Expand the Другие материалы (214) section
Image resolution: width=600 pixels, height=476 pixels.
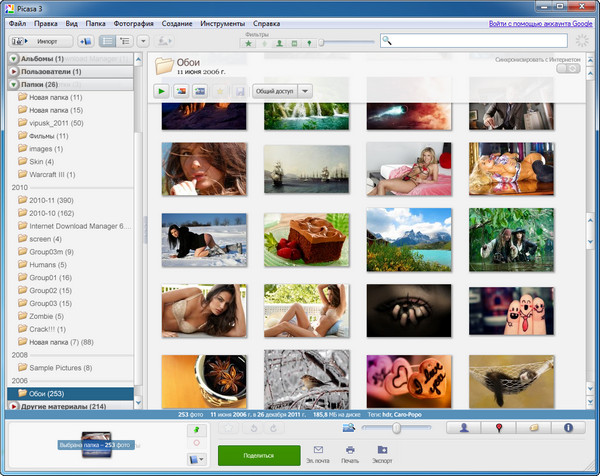coord(14,407)
